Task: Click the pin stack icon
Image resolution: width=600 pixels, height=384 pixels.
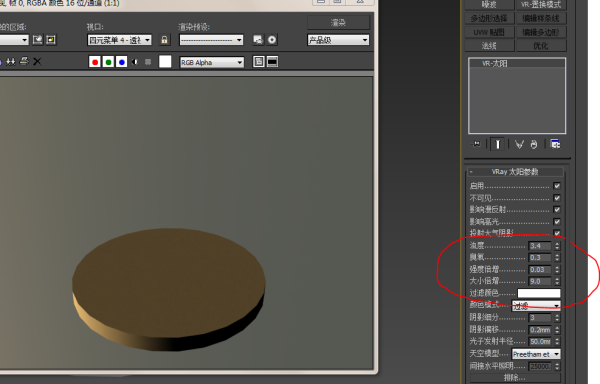Action: tap(476, 144)
